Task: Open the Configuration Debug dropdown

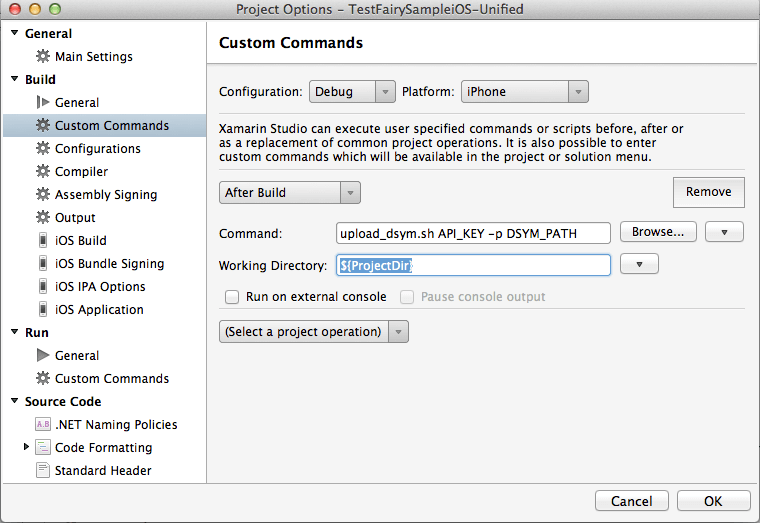Action: point(352,92)
